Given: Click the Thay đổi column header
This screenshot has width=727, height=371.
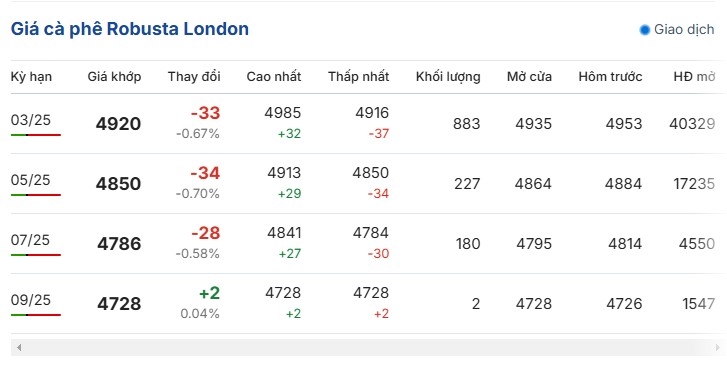Looking at the screenshot, I should (x=194, y=77).
